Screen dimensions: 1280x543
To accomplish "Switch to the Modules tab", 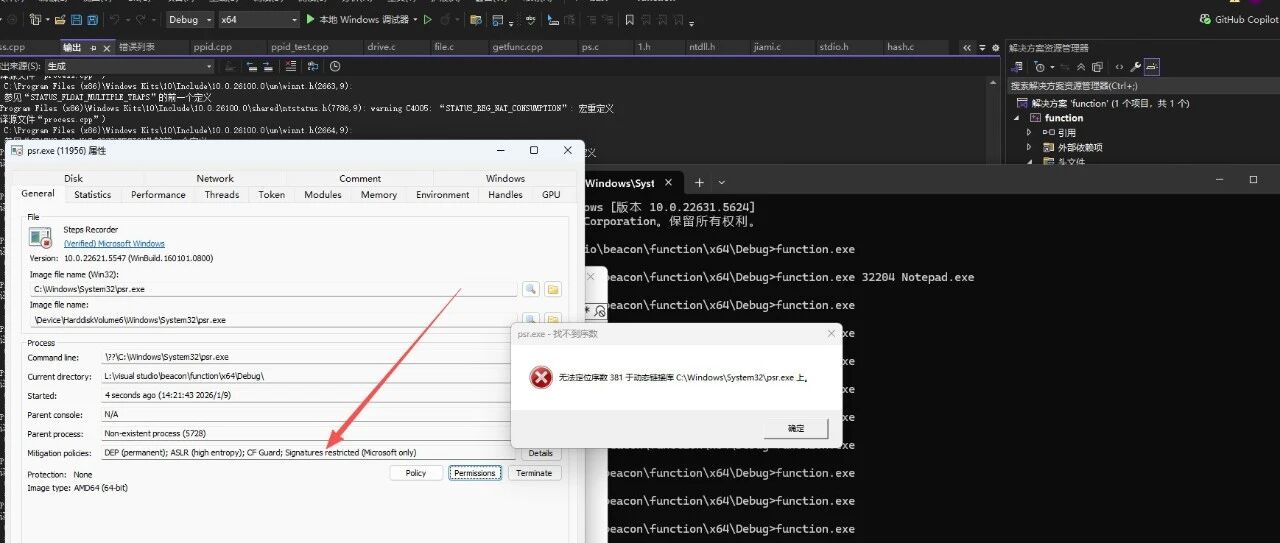I will click(x=323, y=194).
